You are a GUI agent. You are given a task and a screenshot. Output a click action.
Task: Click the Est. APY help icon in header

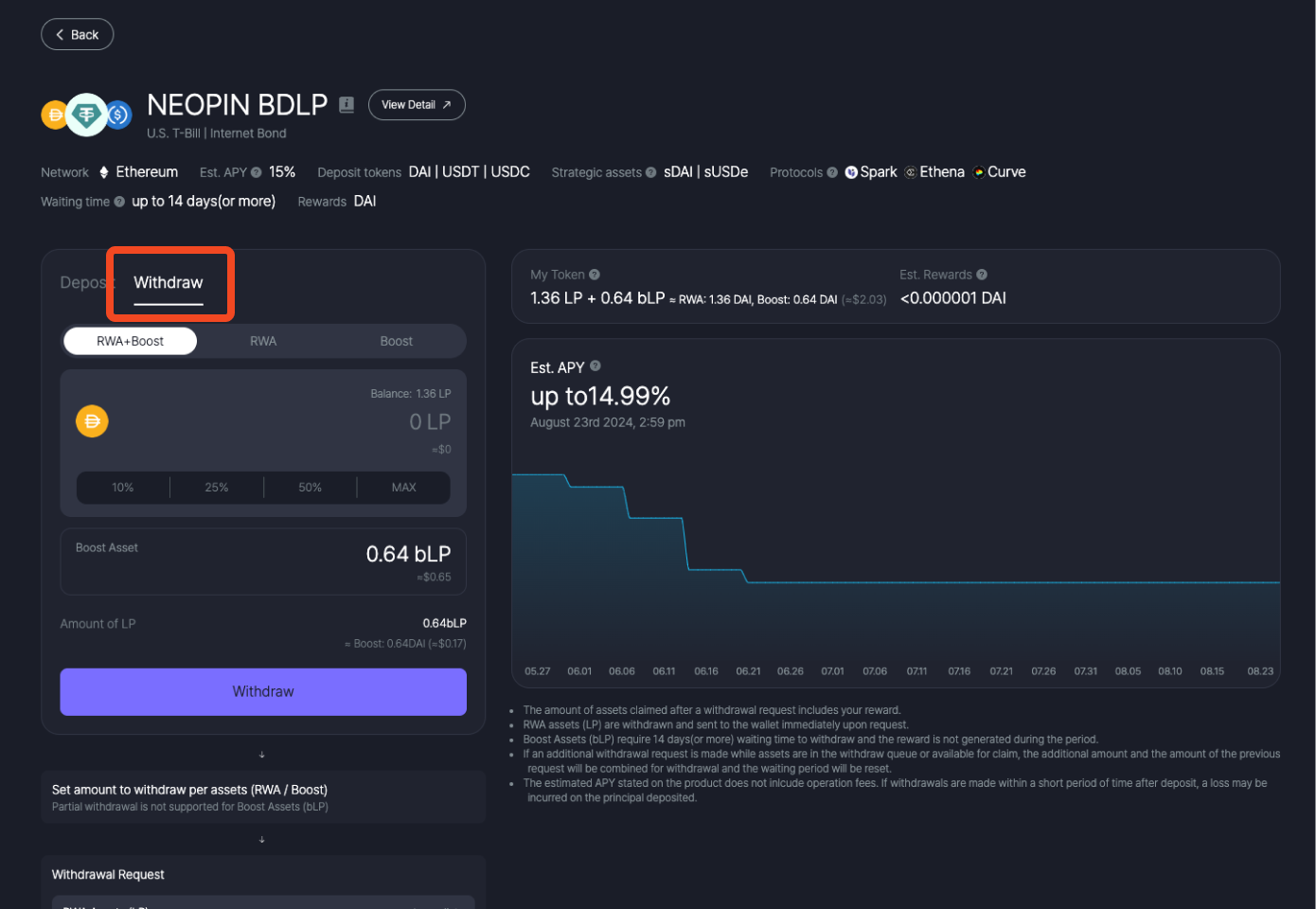[x=256, y=172]
